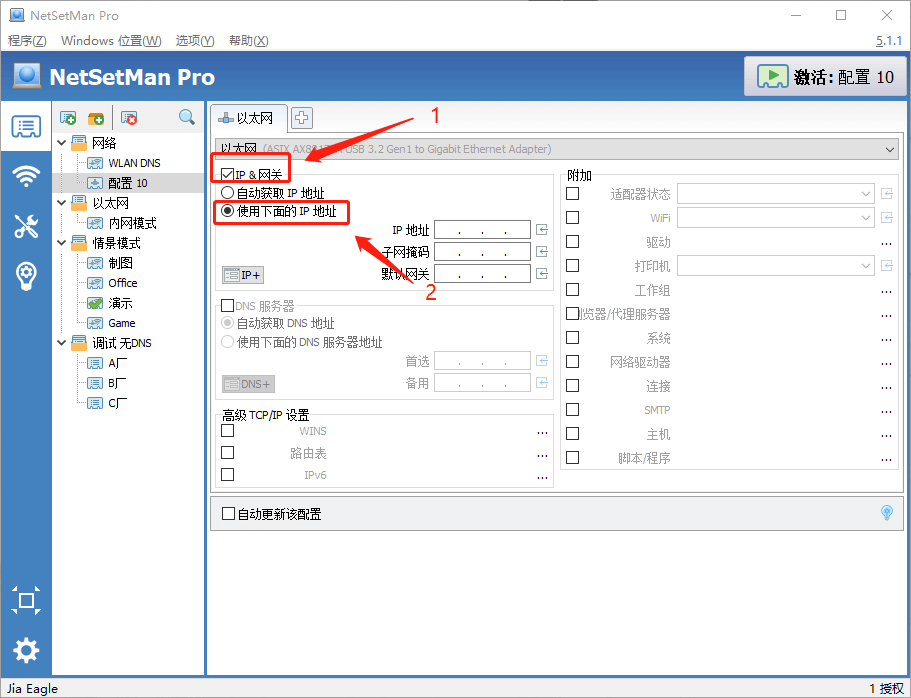Image resolution: width=911 pixels, height=698 pixels.
Task: Select 使用下面的 IP 地址 radio button
Action: pos(228,211)
